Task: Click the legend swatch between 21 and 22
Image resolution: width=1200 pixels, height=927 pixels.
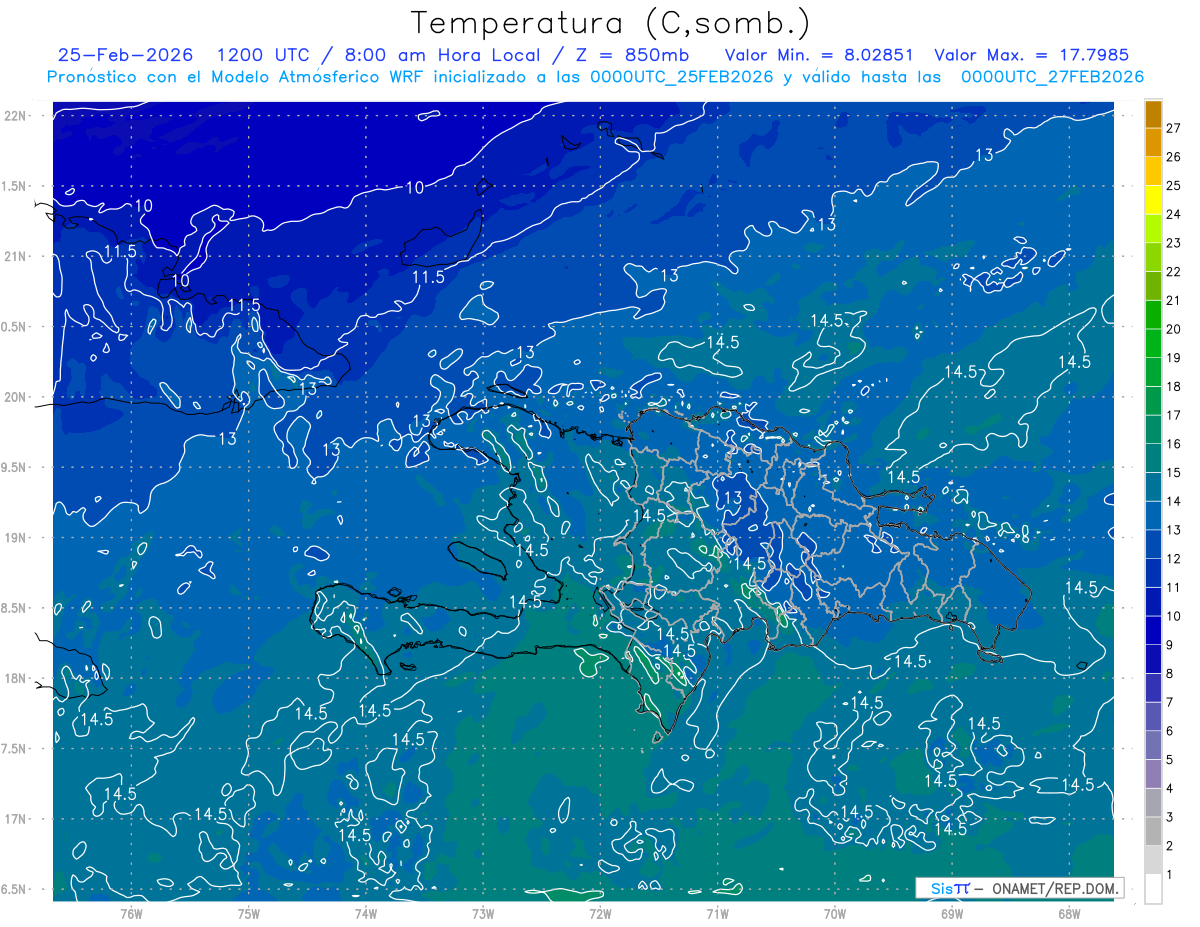Action: [1153, 286]
